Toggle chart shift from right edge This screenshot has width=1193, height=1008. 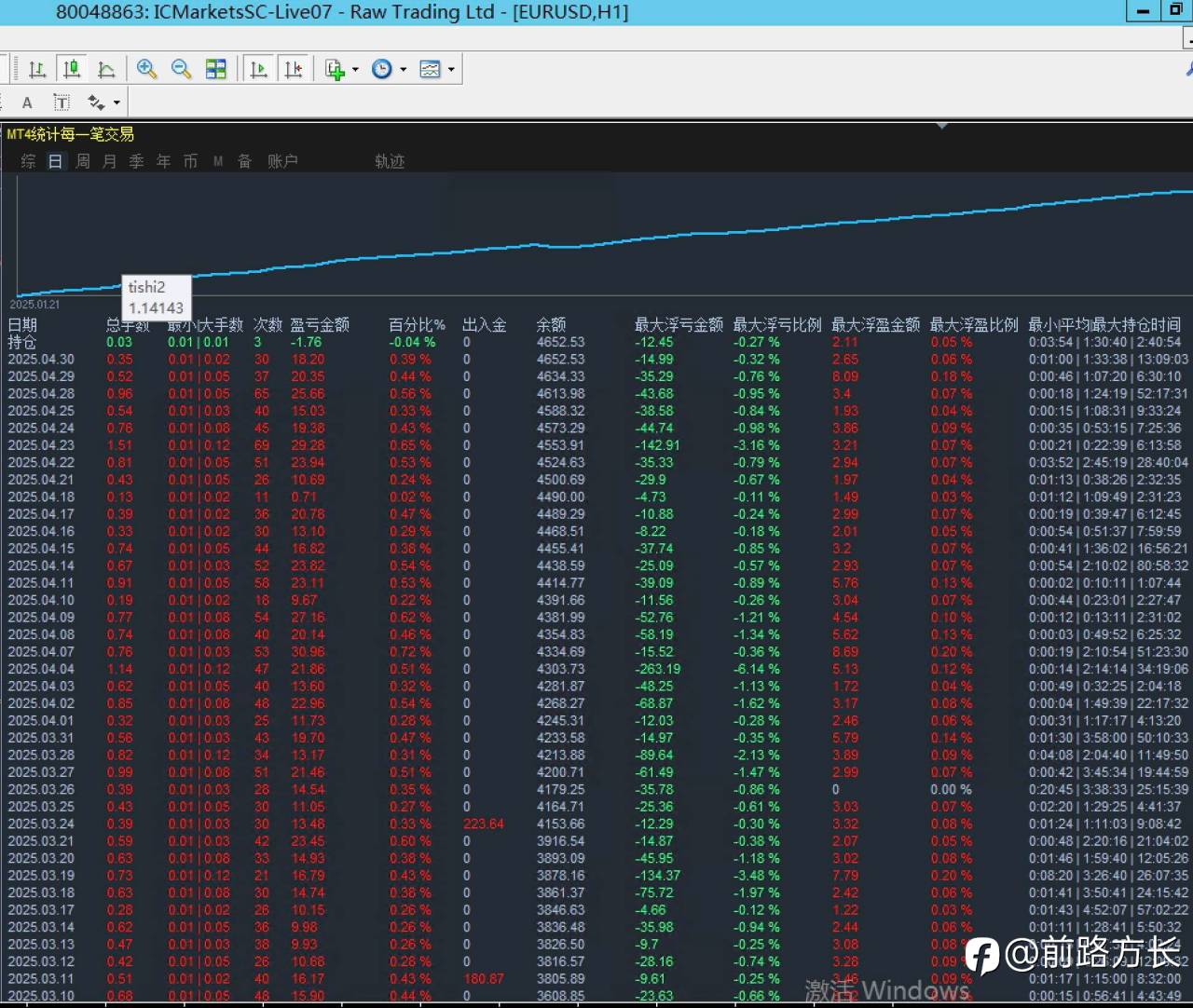pos(294,69)
